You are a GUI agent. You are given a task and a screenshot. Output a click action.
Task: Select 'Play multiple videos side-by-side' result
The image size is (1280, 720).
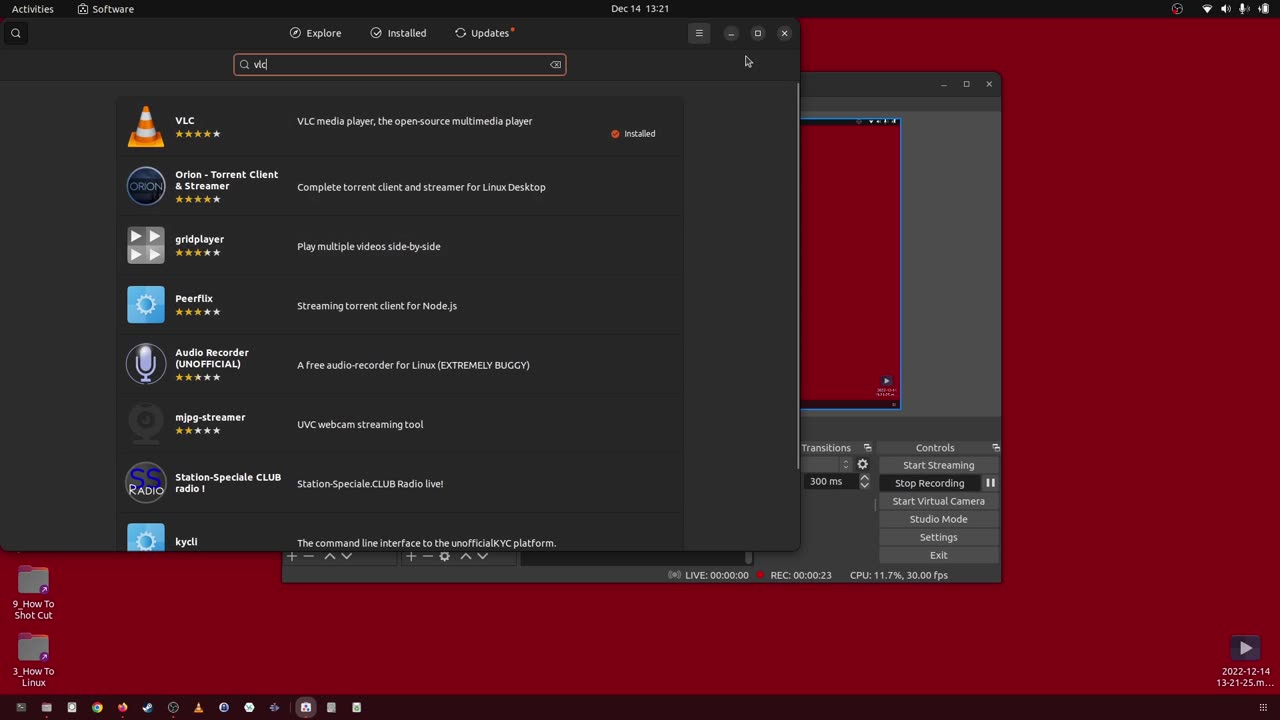(368, 246)
